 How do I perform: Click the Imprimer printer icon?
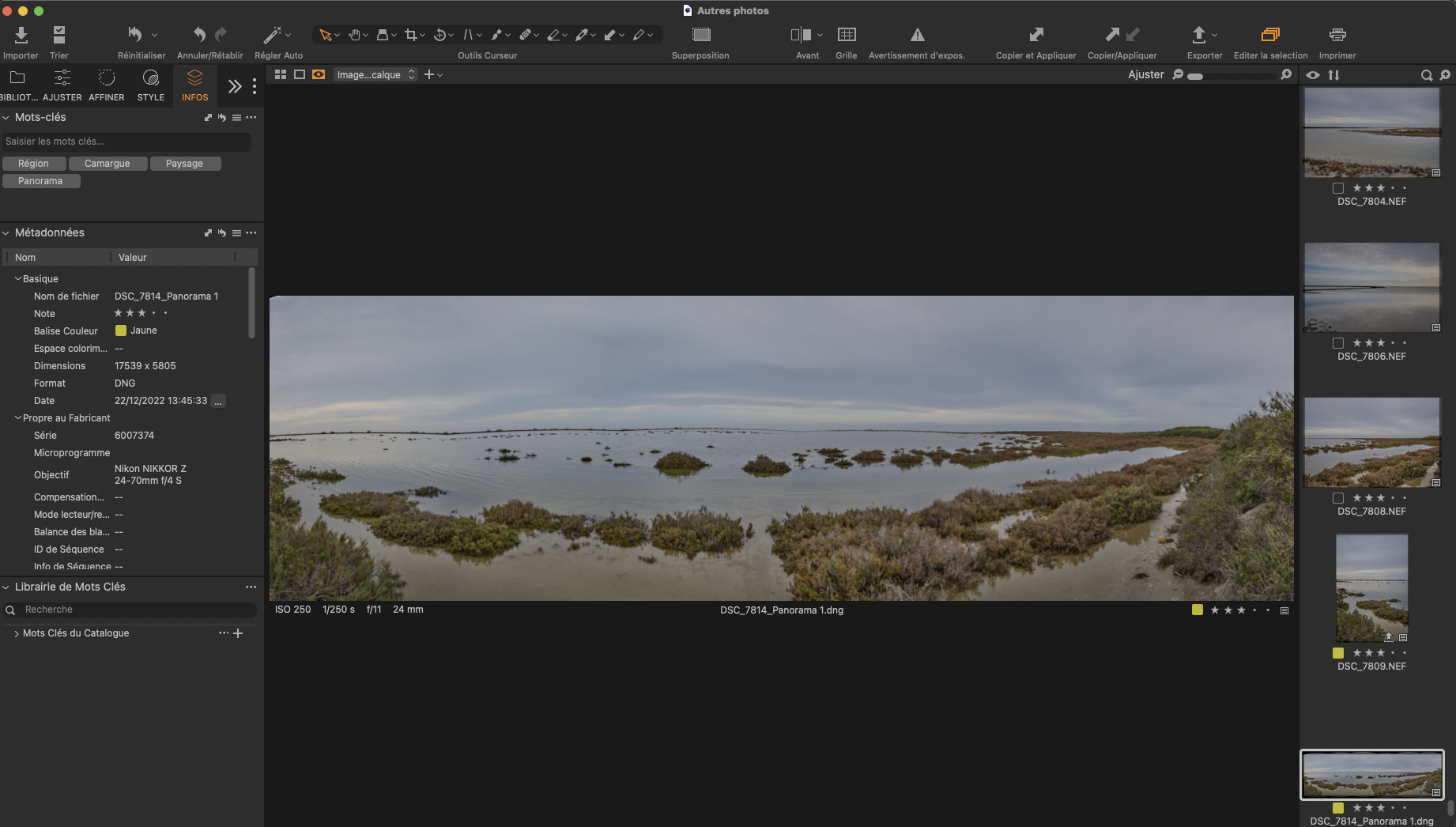1337,35
